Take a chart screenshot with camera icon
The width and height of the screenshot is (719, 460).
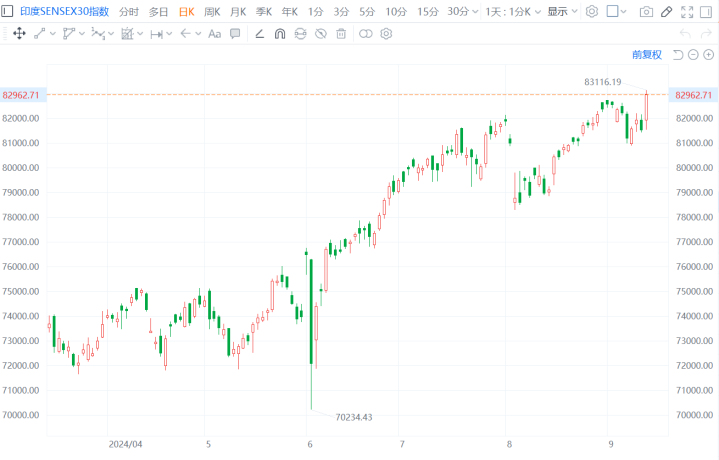pyautogui.click(x=646, y=12)
